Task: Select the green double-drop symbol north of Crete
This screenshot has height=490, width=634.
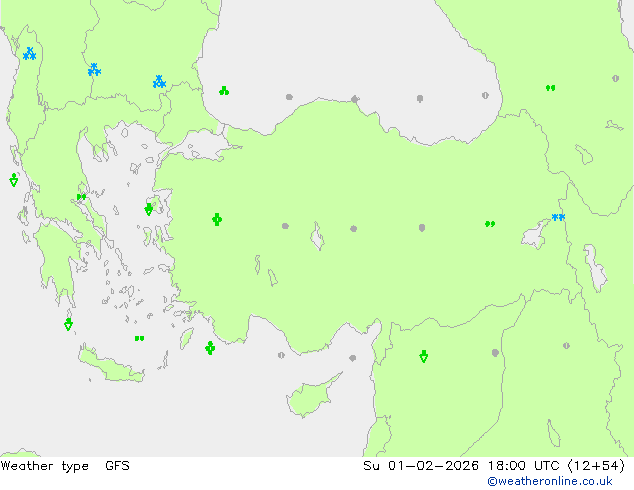Action: pos(139,338)
